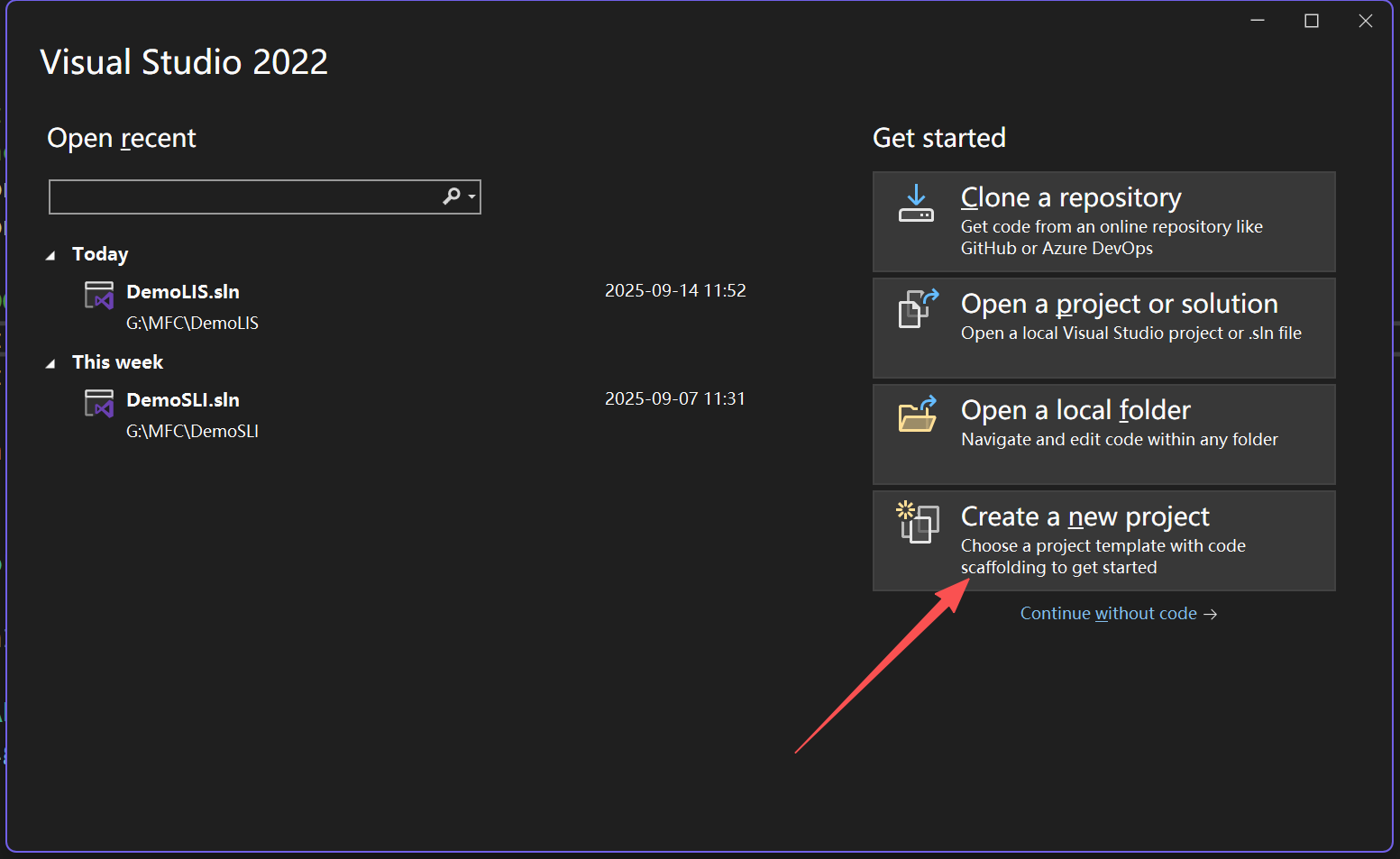Screen dimensions: 1400x859
Task: Close the Visual Studio 2022 start window
Action: (x=1366, y=21)
